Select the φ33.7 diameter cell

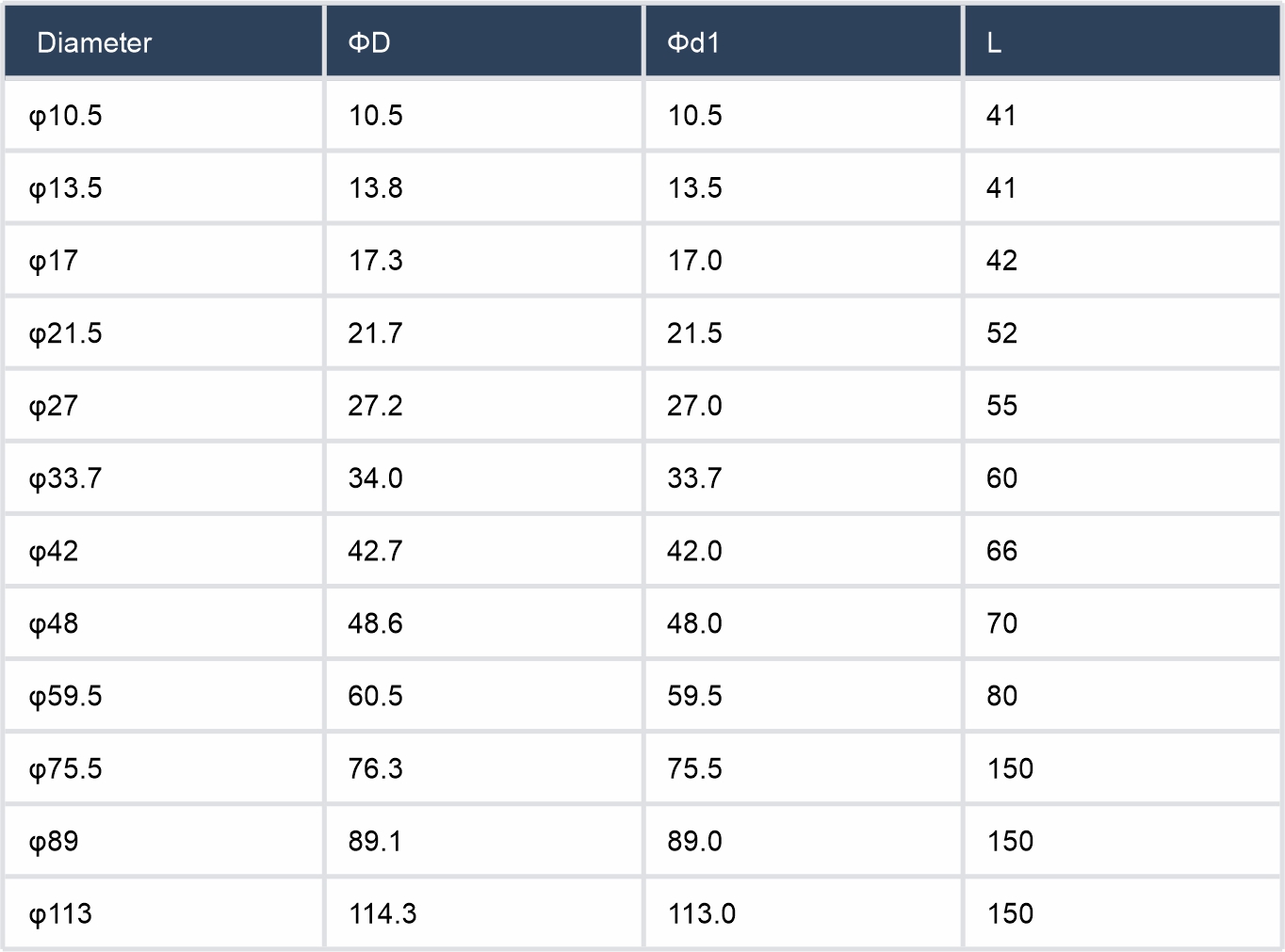[x=66, y=478]
